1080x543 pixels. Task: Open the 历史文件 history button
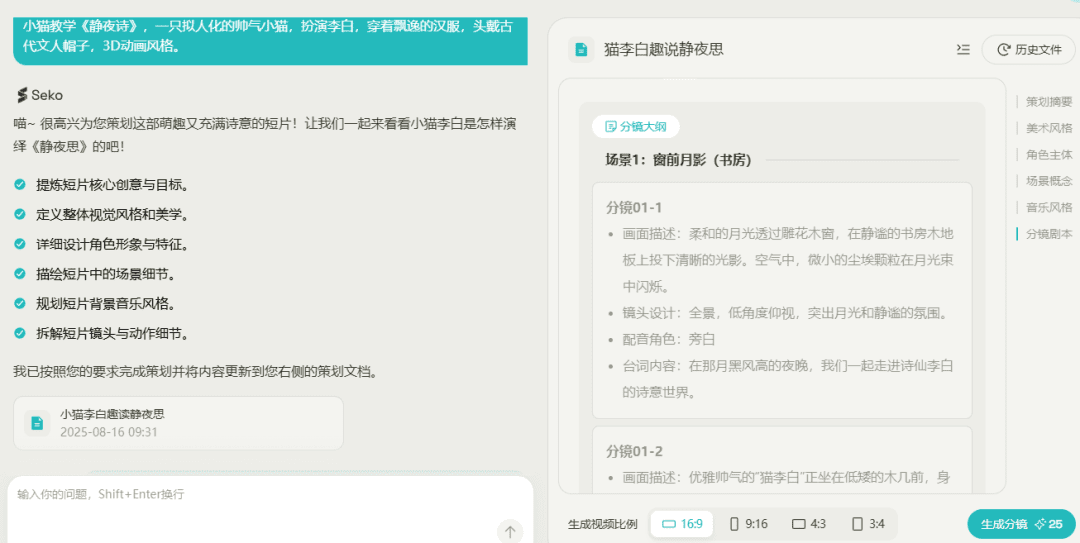pyautogui.click(x=1029, y=49)
